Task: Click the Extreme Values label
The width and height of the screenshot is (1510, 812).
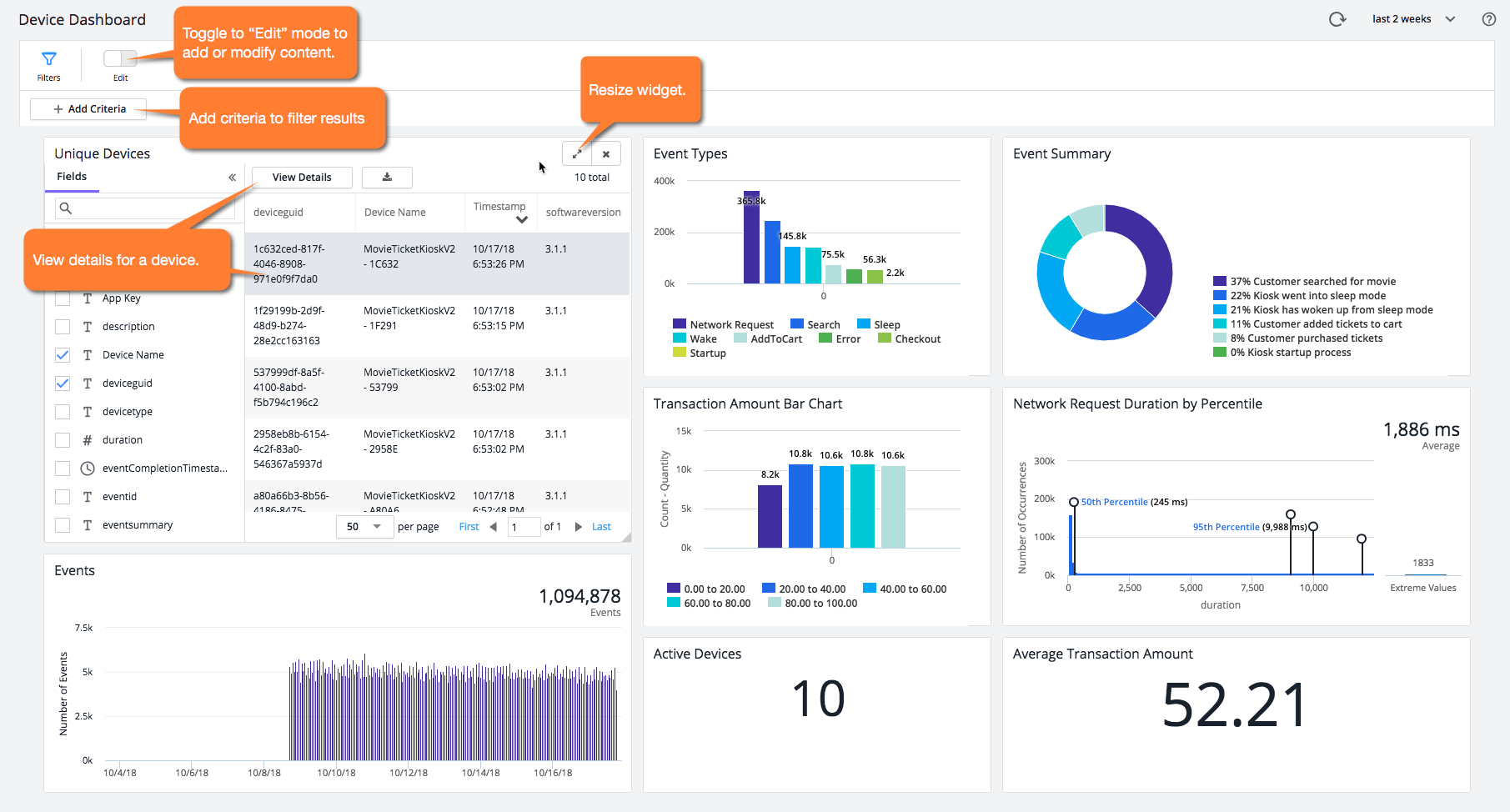Action: click(1423, 588)
